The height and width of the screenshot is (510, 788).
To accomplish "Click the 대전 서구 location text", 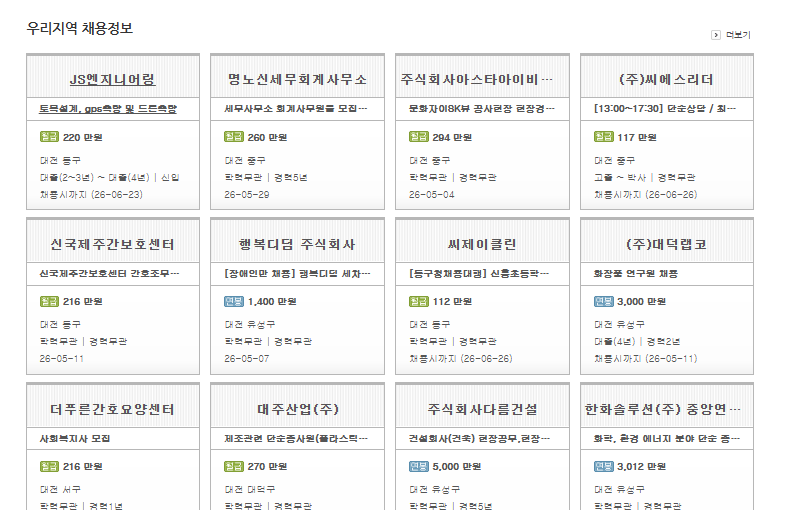I will (60, 489).
